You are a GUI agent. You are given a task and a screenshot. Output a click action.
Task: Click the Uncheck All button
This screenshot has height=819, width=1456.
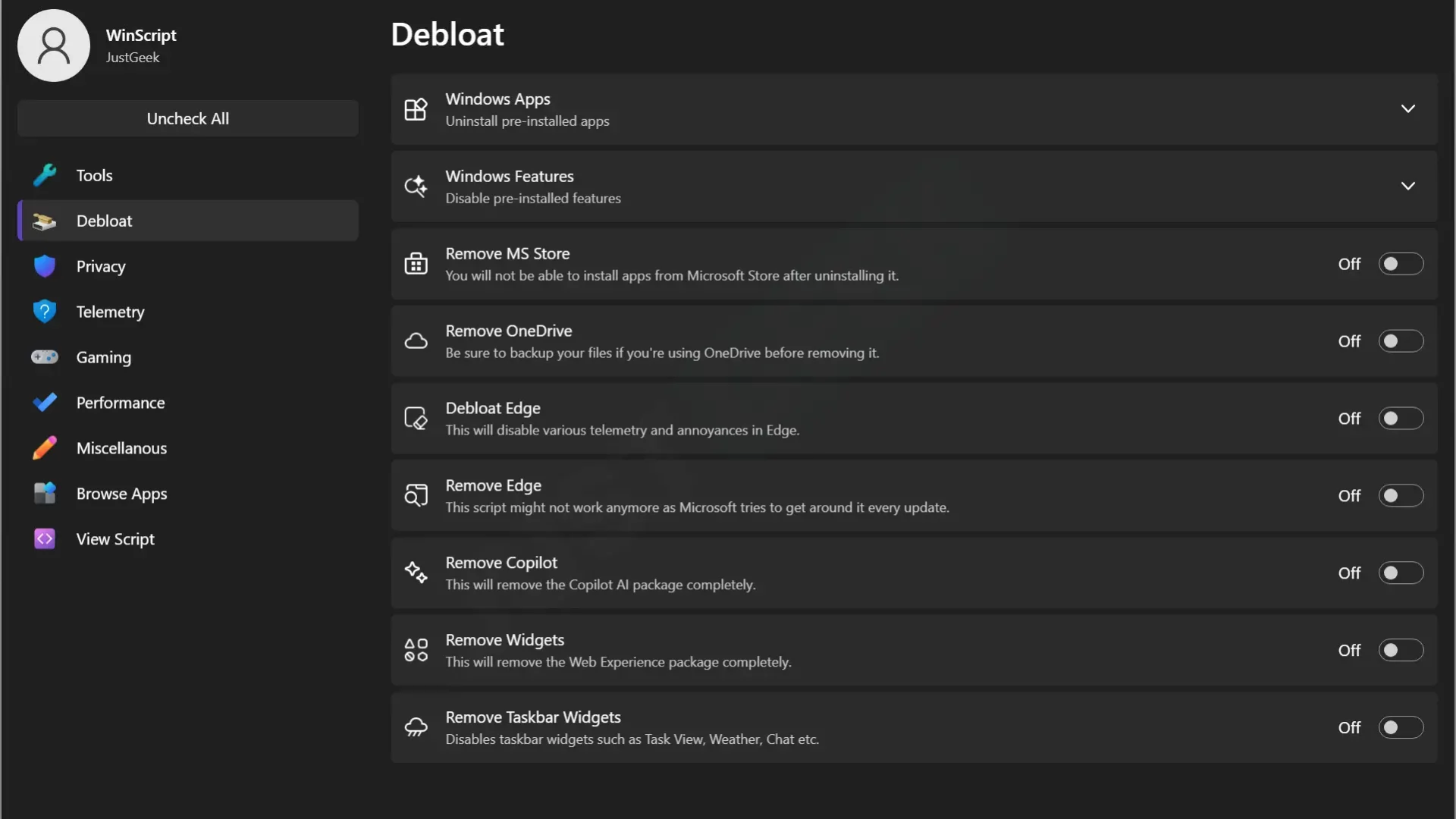(188, 118)
